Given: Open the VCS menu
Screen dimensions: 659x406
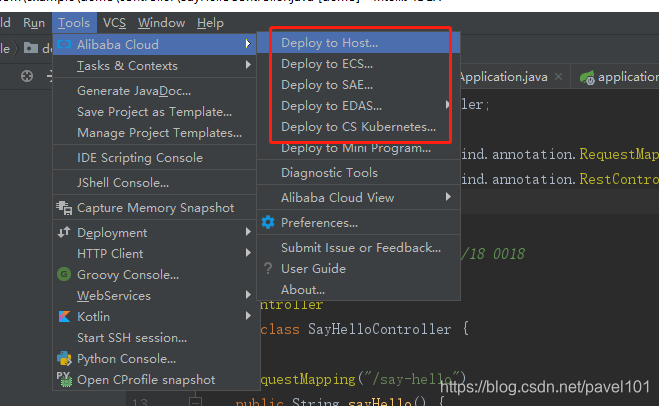Looking at the screenshot, I should click(114, 23).
